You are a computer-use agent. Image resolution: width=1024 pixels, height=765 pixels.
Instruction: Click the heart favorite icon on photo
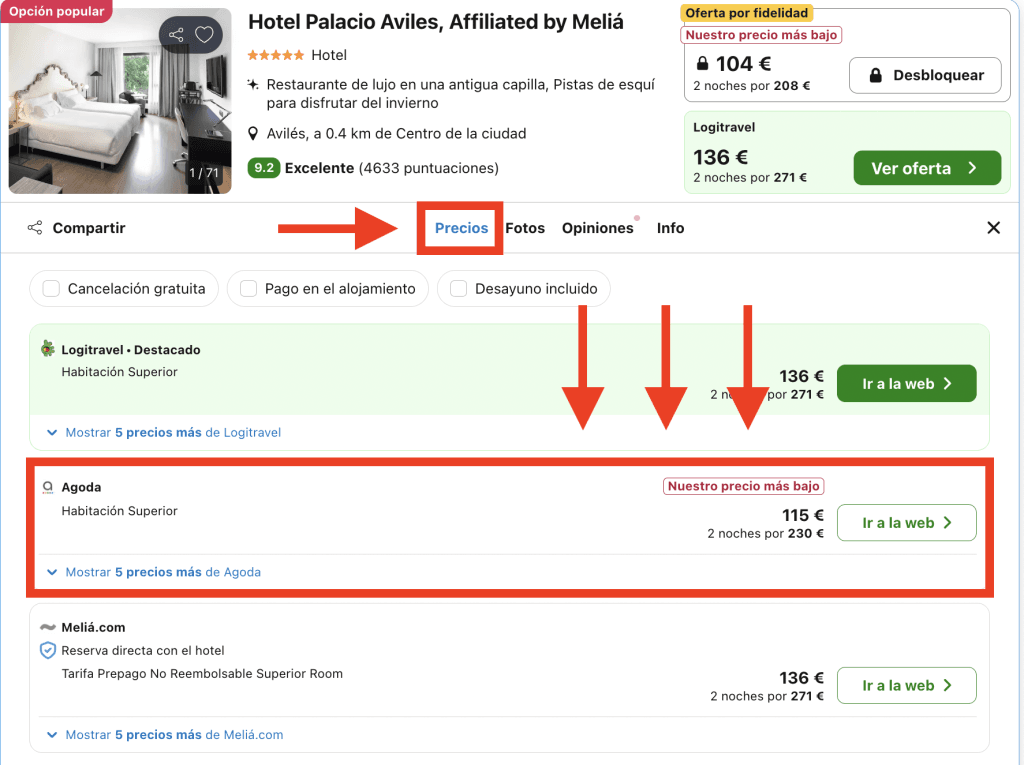pos(204,35)
